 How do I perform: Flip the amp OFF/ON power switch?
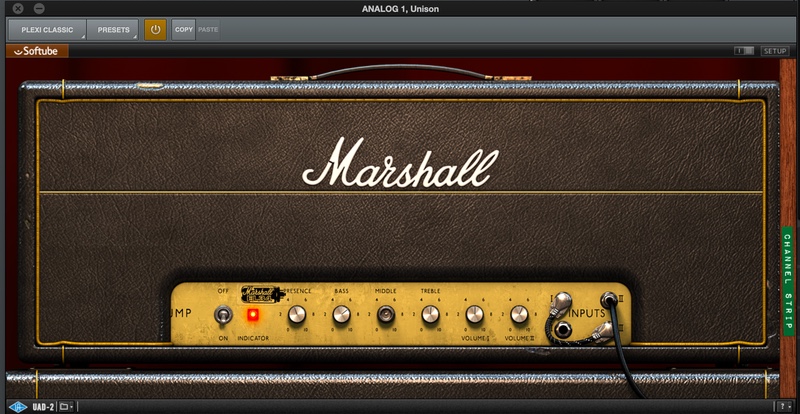(223, 314)
